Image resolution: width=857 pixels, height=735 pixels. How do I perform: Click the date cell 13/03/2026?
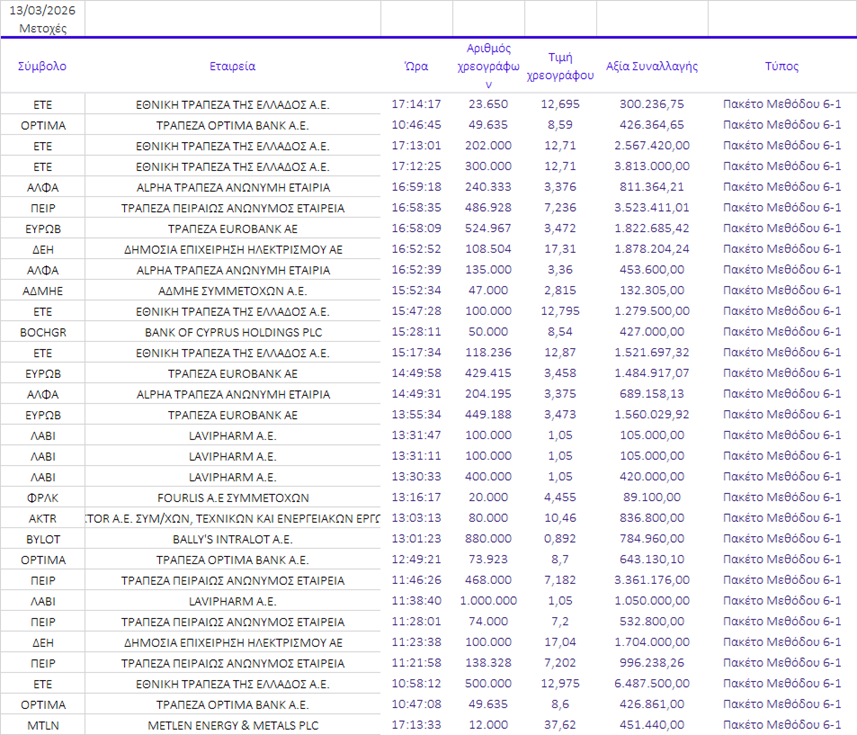click(x=43, y=9)
